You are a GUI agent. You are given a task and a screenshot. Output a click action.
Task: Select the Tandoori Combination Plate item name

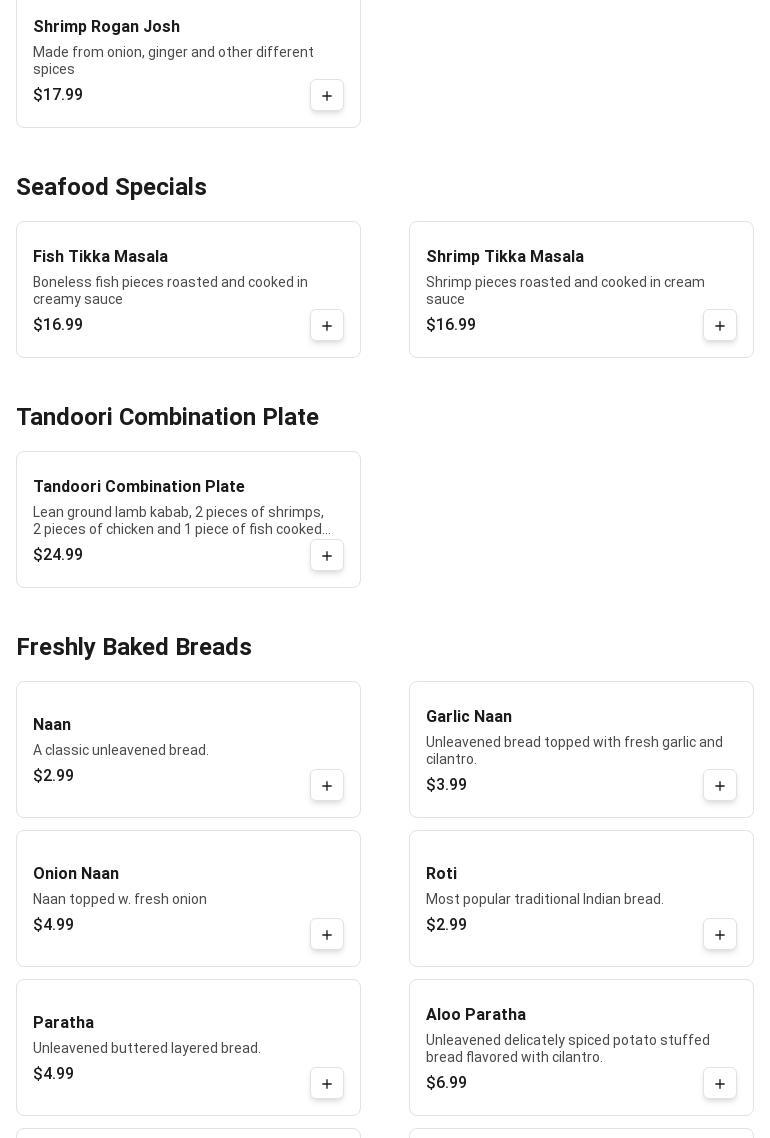coord(139,487)
